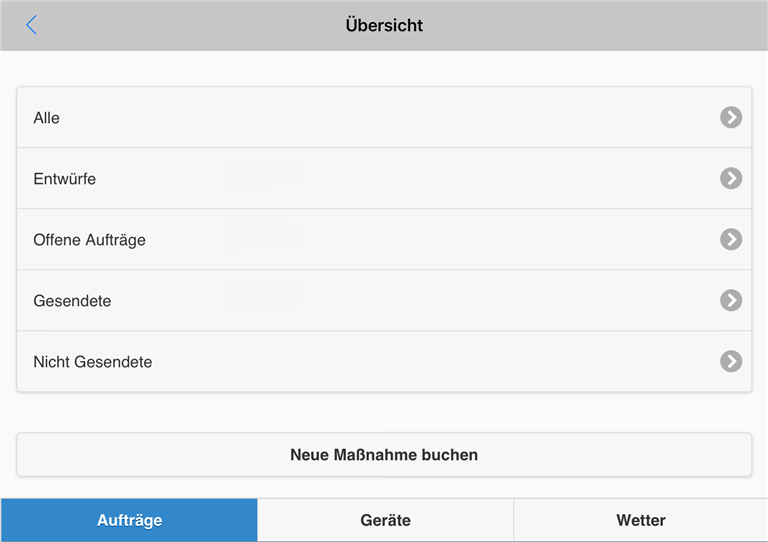768x542 pixels.
Task: Expand Nicht Gesendete with its arrow icon
Action: coord(731,361)
